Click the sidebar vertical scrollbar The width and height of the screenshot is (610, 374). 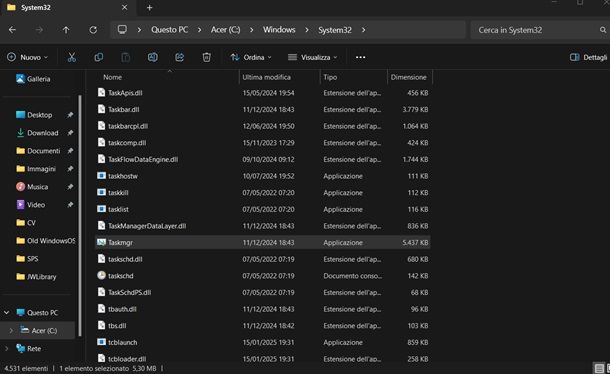point(80,215)
